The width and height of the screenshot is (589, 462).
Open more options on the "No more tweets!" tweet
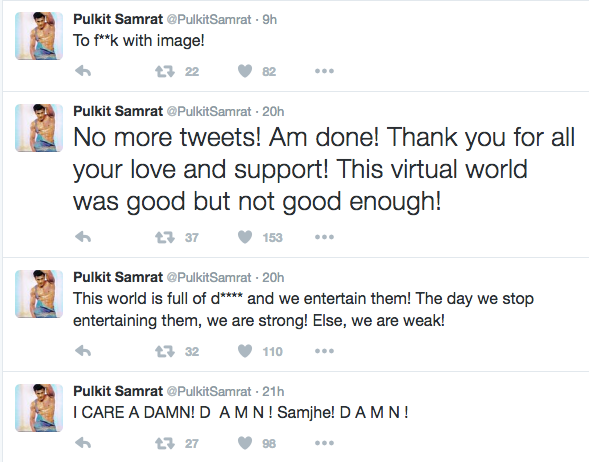click(324, 237)
